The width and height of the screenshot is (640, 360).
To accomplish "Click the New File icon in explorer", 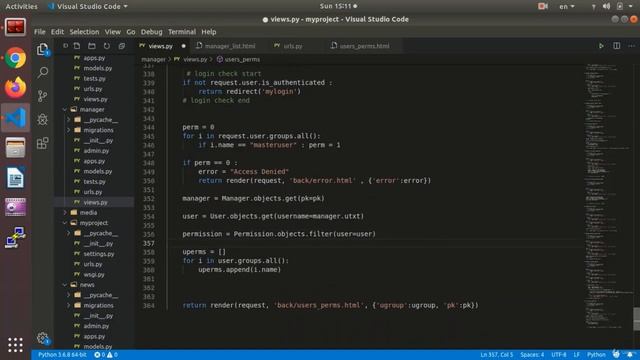I will [77, 46].
